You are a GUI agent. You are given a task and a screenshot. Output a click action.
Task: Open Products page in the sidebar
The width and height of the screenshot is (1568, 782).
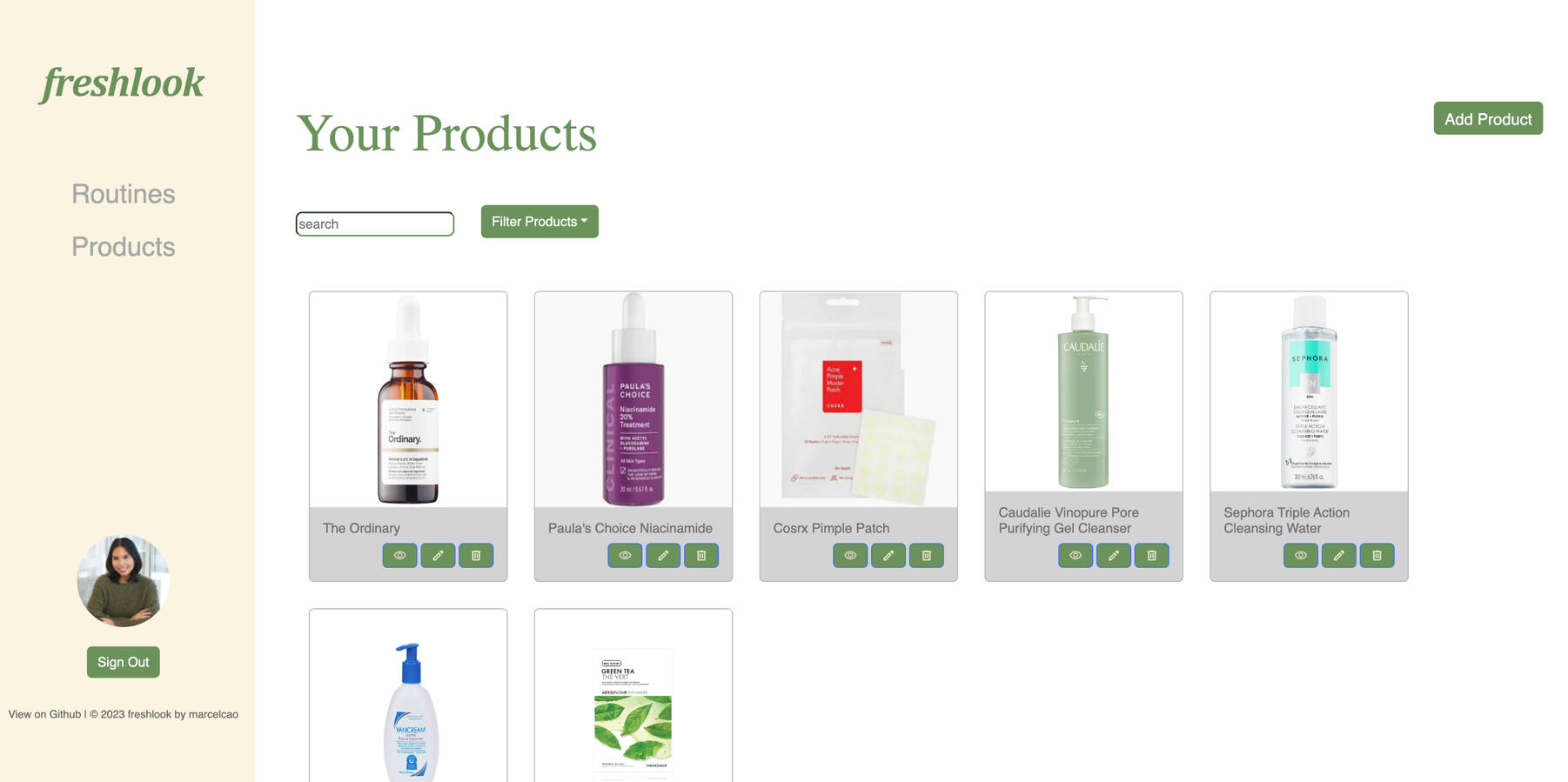pos(124,247)
